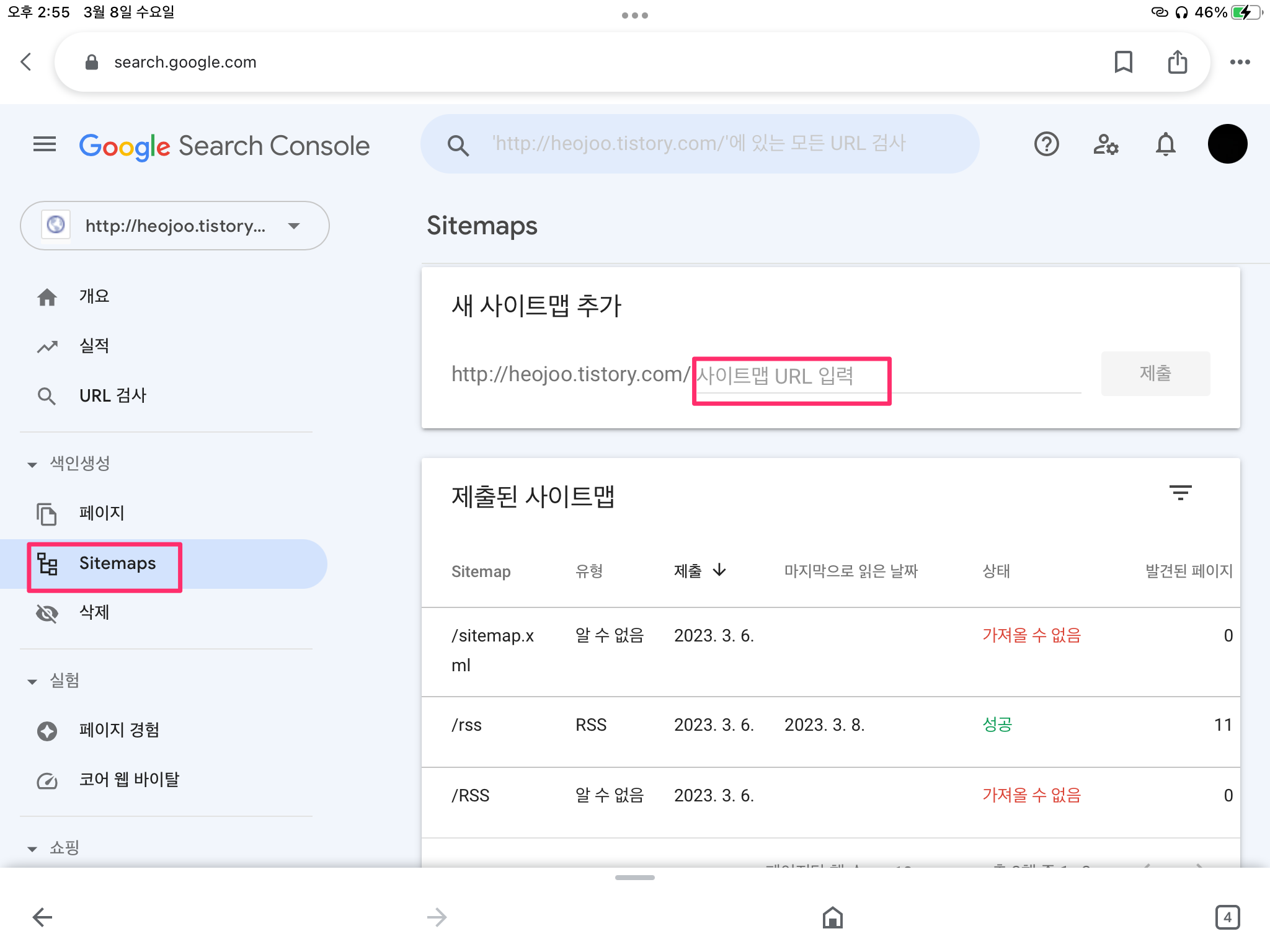Click the 제출 submit button
1270x952 pixels.
coord(1155,374)
